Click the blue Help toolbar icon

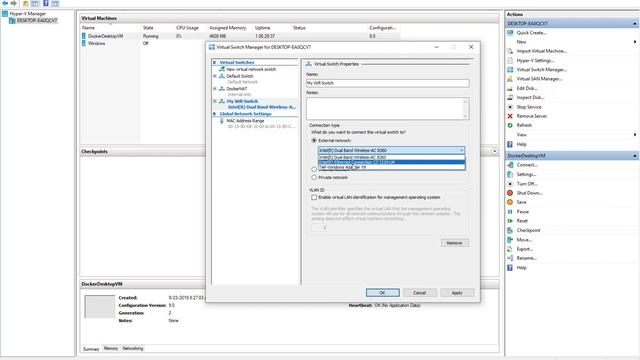coord(46,3)
